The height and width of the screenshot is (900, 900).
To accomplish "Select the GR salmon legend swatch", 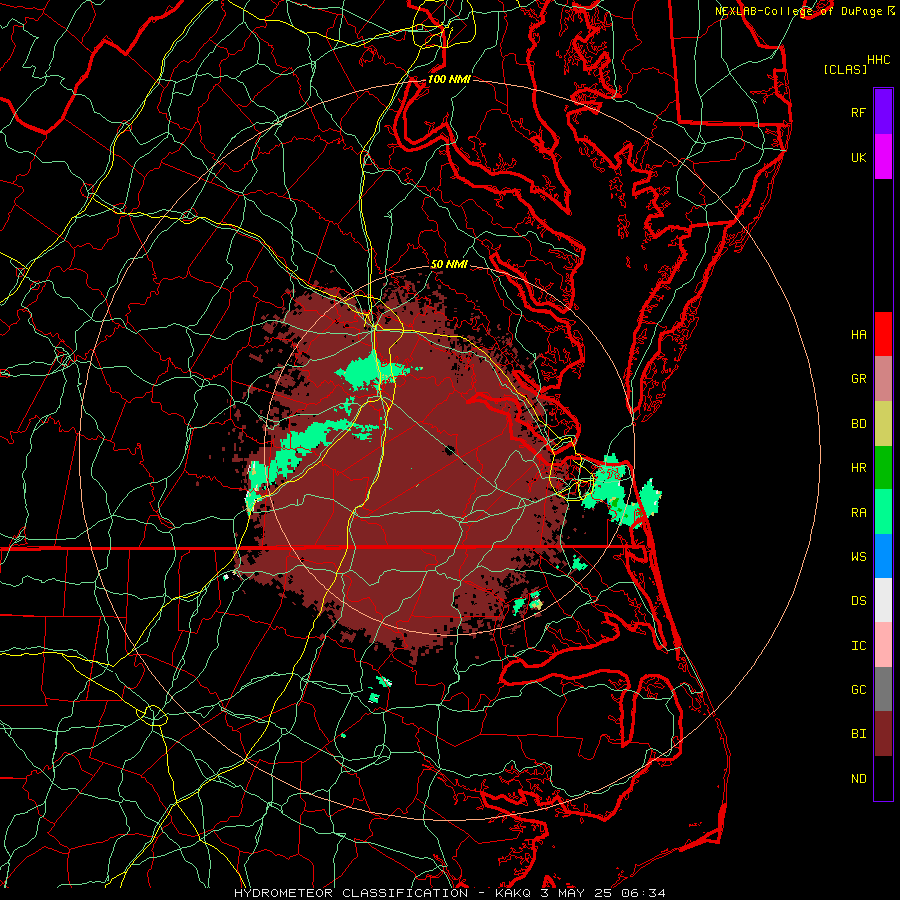I will click(883, 379).
